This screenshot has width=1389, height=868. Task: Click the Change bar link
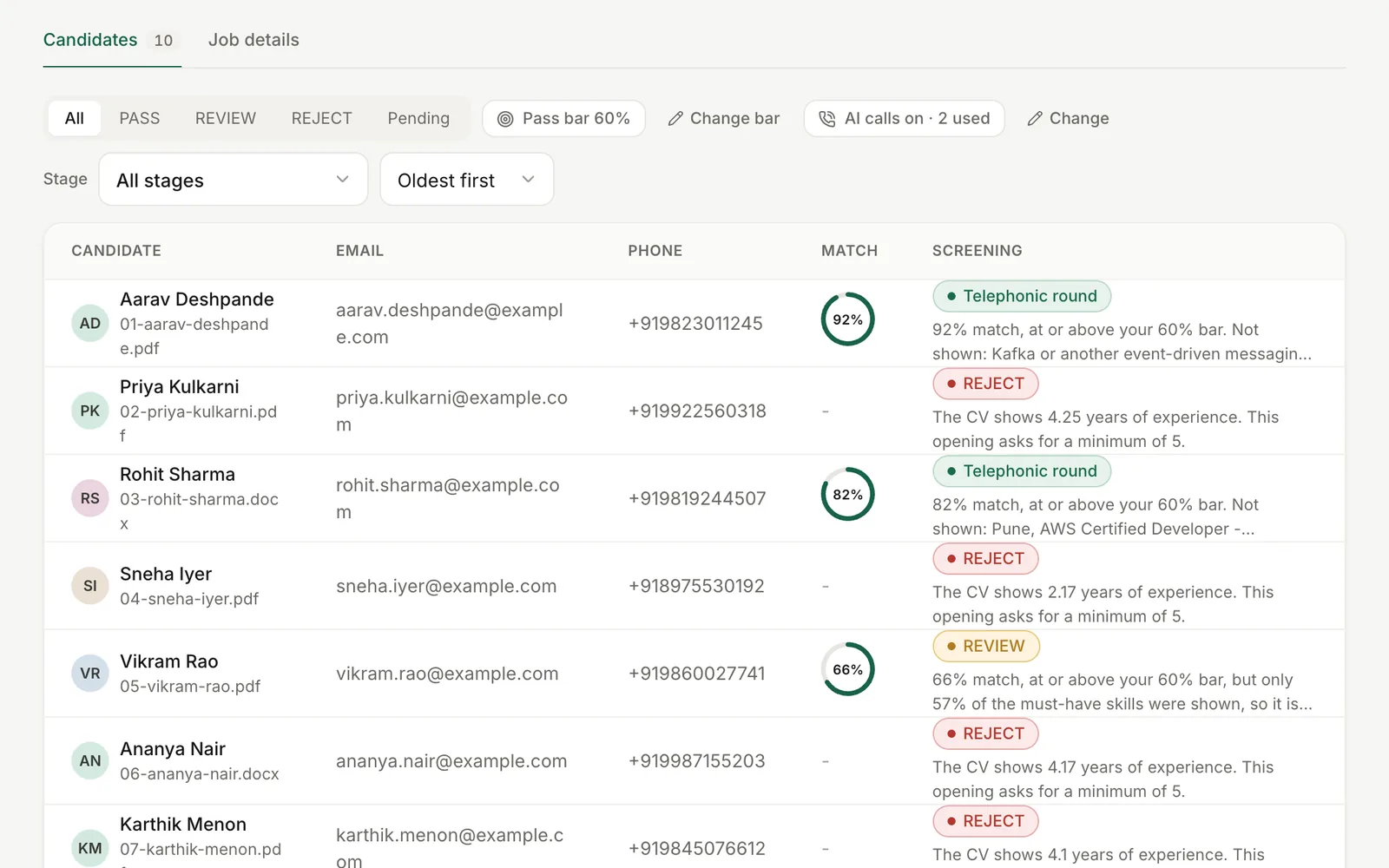click(x=724, y=119)
